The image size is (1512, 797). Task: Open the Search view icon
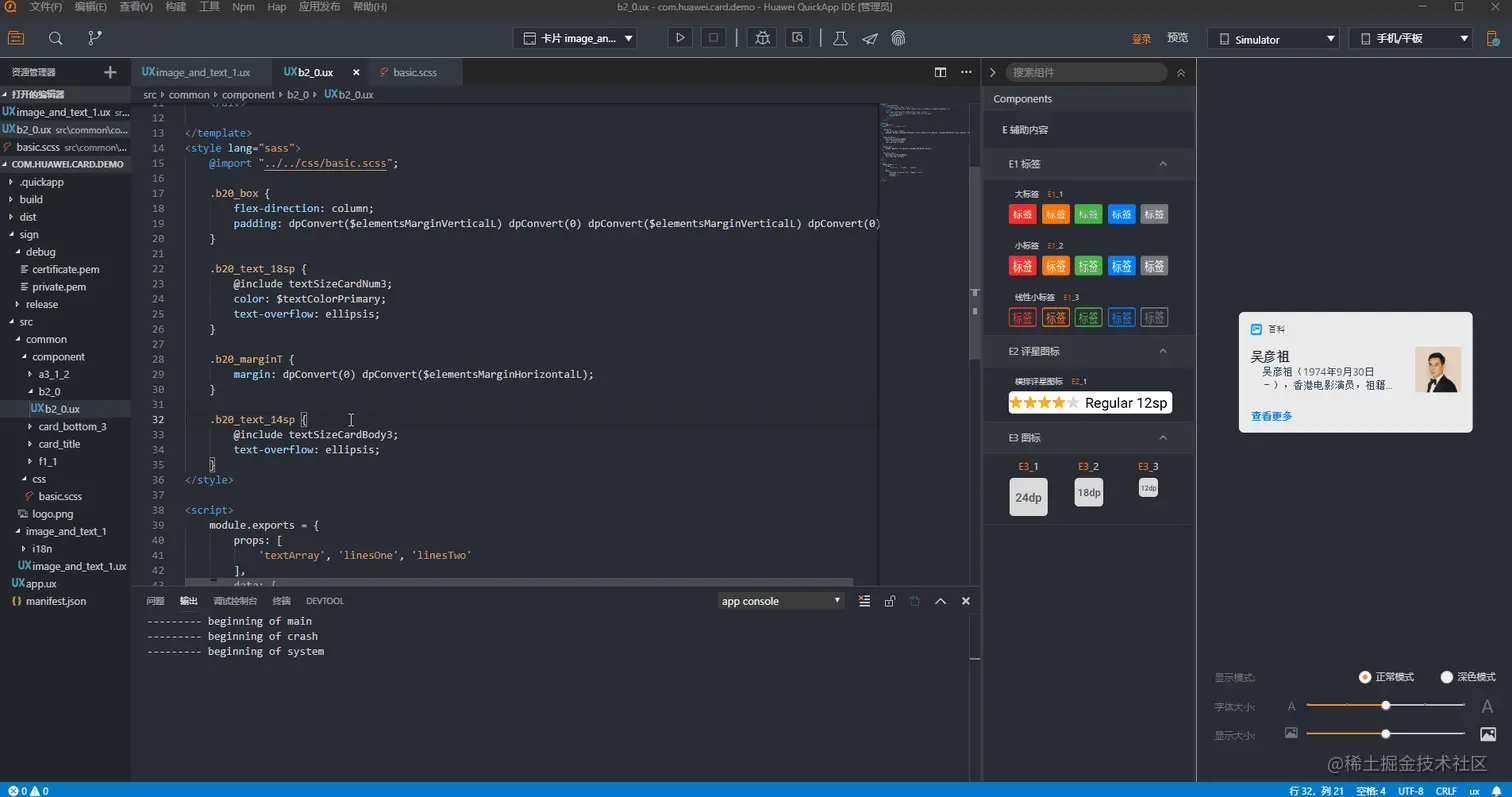coord(56,38)
